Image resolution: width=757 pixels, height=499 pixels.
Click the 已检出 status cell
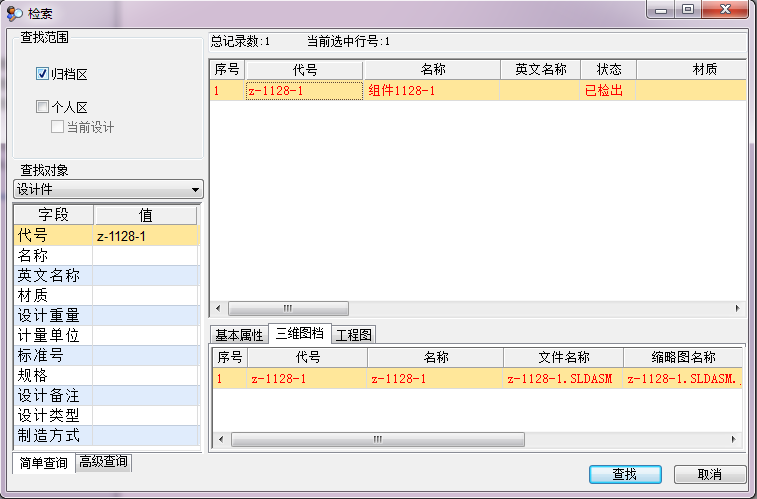click(x=608, y=90)
